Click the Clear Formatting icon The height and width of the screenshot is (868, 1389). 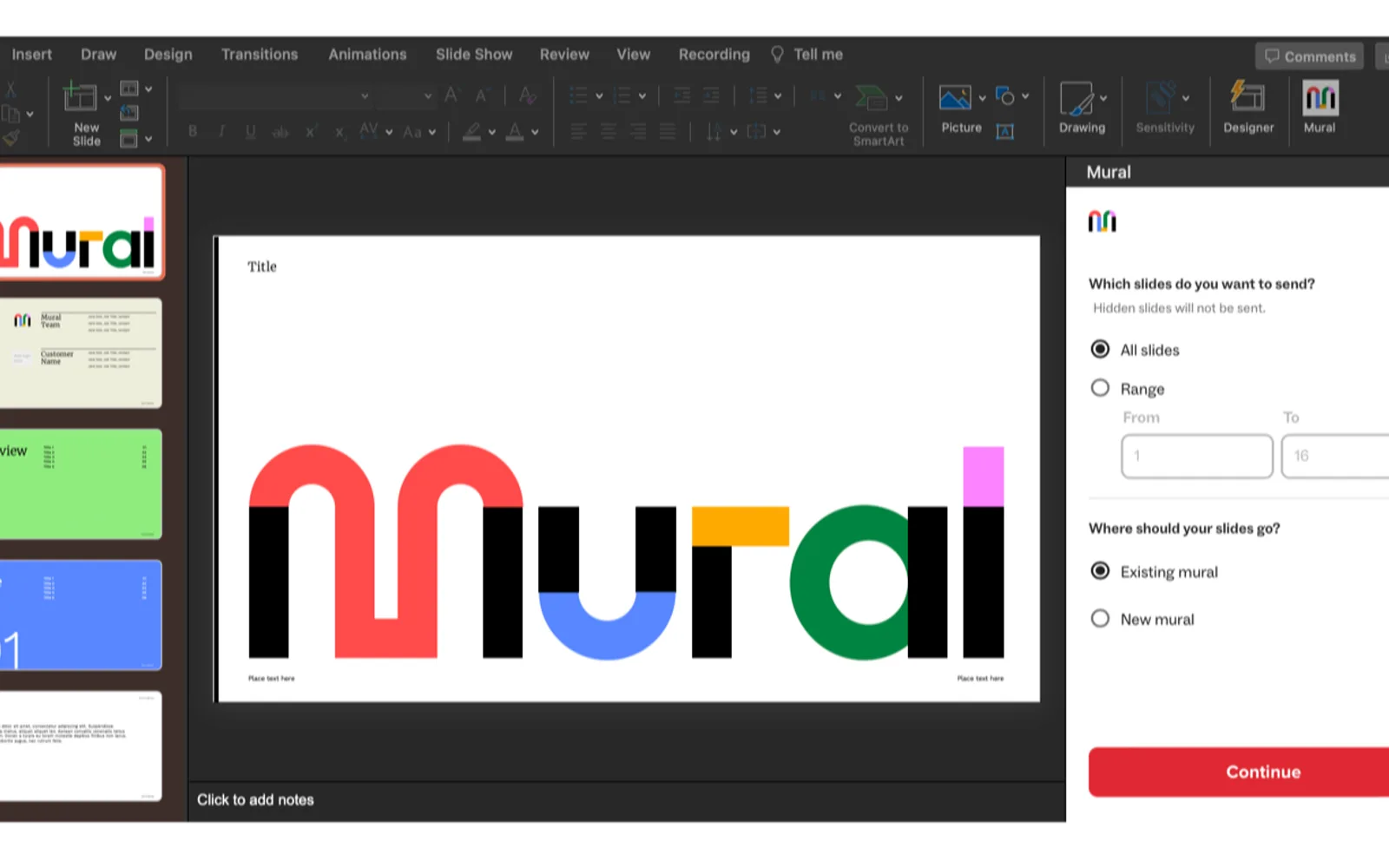pos(527,95)
